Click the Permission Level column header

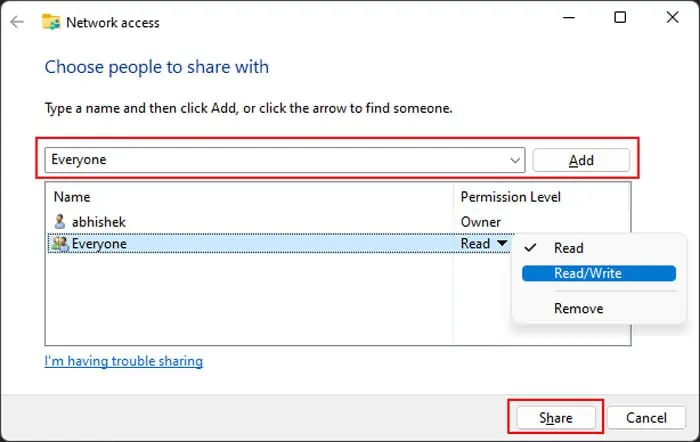510,197
